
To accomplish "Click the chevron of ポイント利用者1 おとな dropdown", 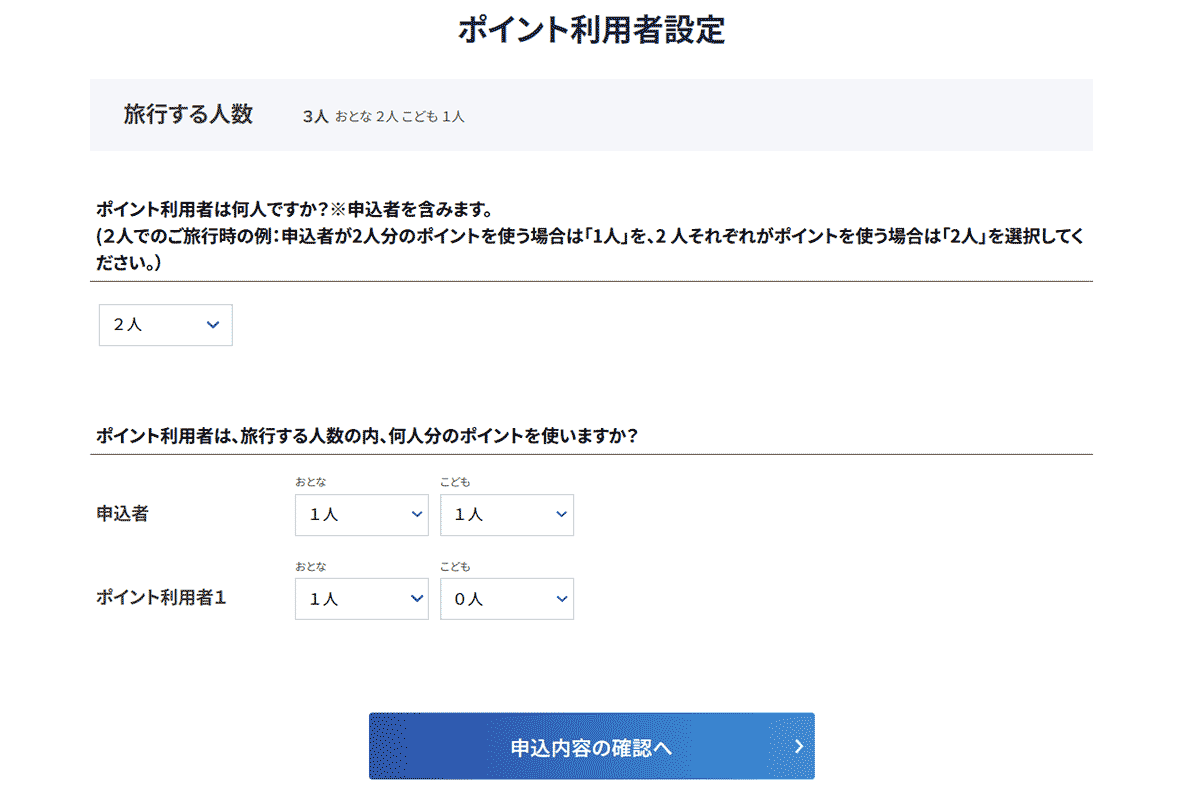I will (417, 598).
